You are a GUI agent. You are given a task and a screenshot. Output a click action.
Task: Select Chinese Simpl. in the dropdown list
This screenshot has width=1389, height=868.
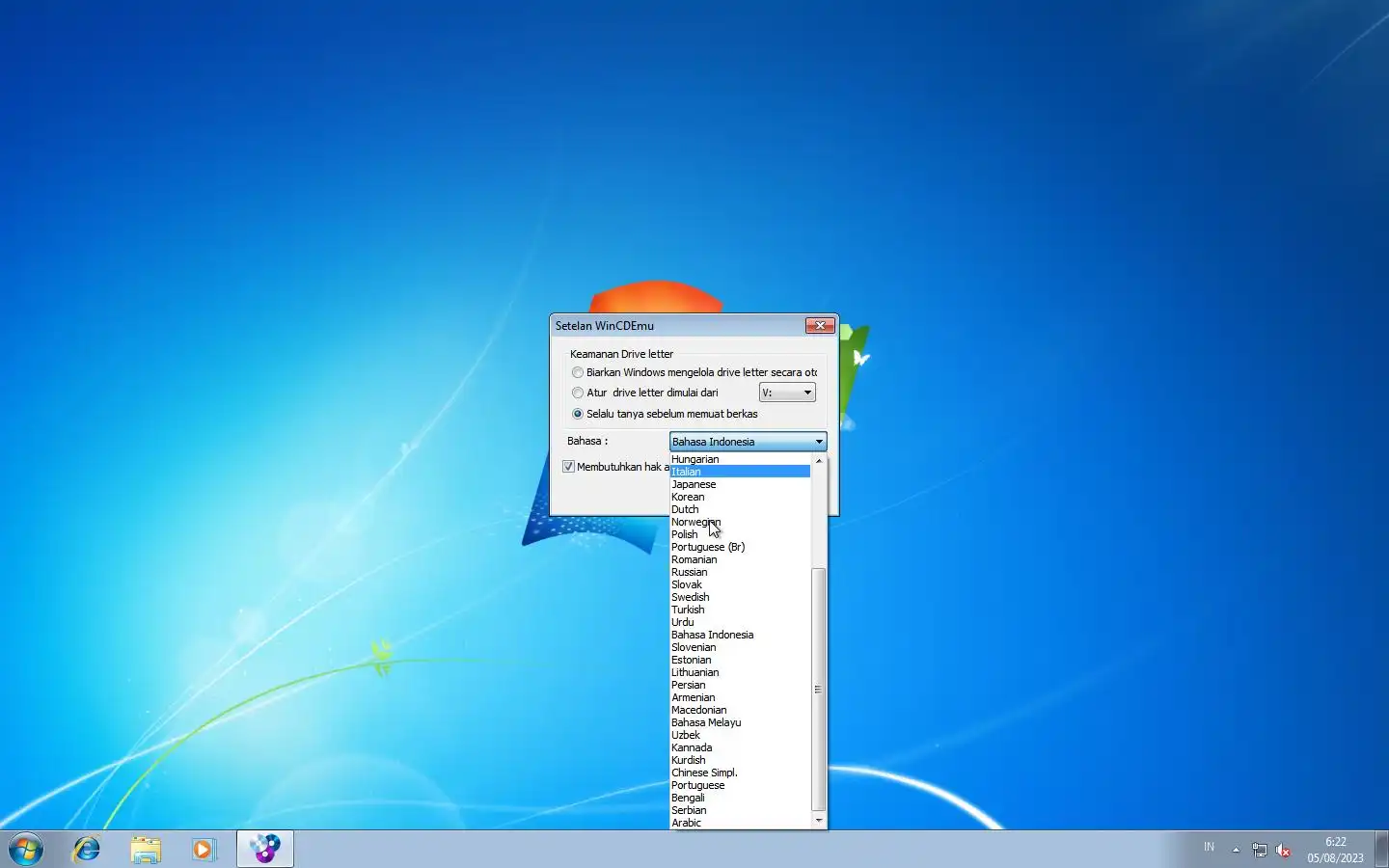[740, 773]
